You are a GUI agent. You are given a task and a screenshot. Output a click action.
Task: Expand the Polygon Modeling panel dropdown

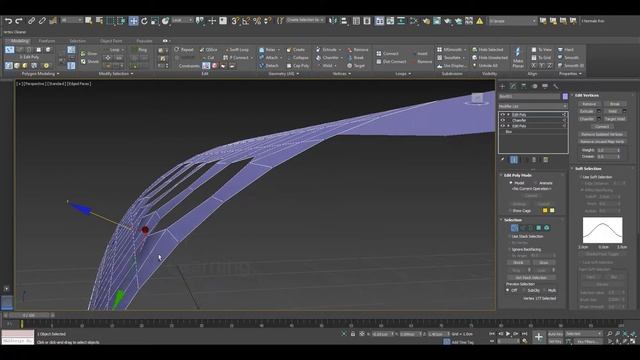40,74
